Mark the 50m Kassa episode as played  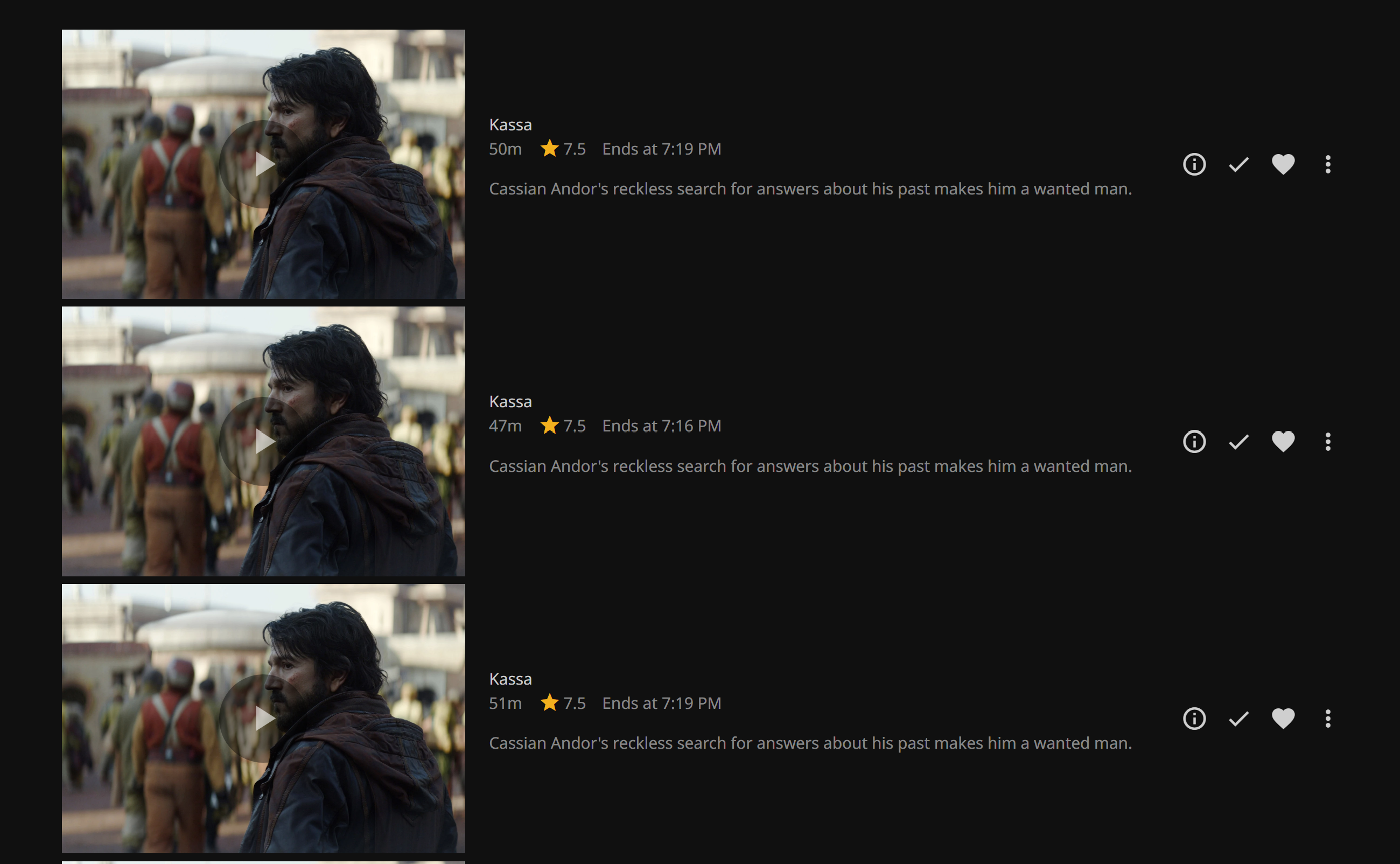coord(1238,165)
